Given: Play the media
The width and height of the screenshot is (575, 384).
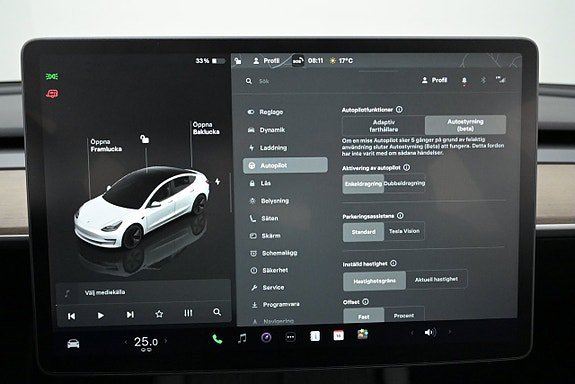Looking at the screenshot, I should [100, 315].
